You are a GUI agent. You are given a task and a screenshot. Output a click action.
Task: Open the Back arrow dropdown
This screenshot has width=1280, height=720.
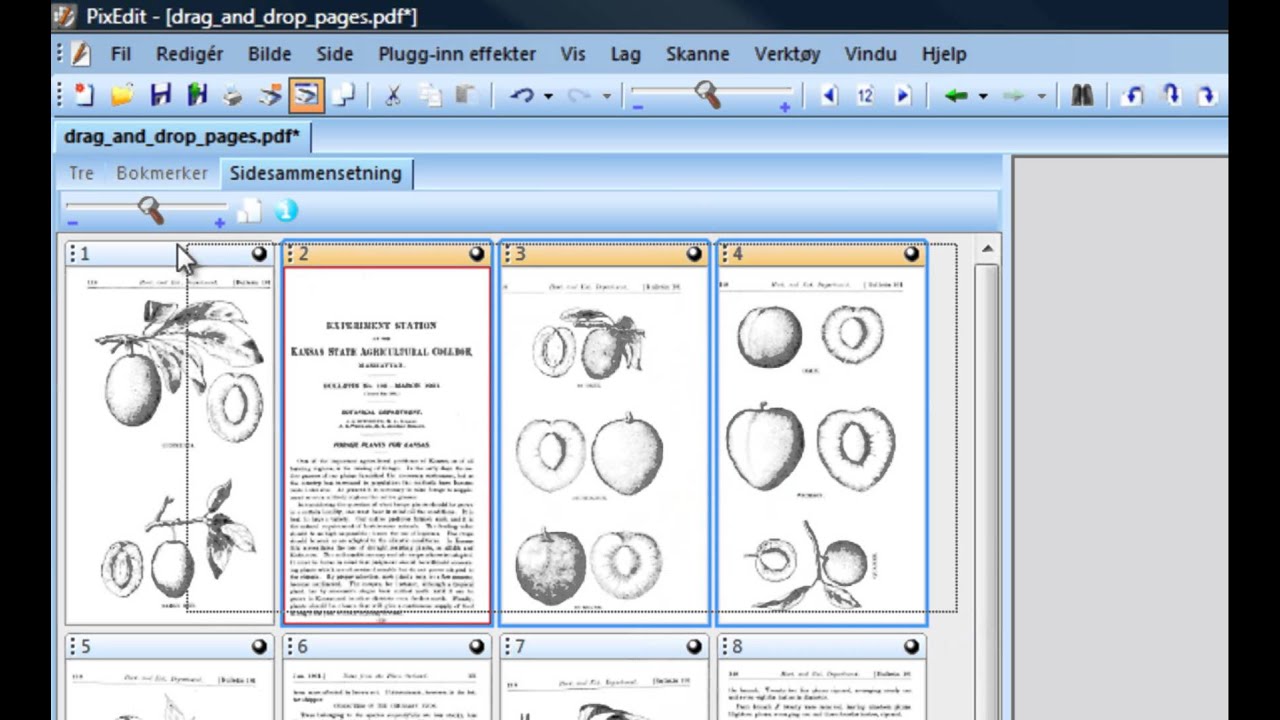(x=983, y=97)
